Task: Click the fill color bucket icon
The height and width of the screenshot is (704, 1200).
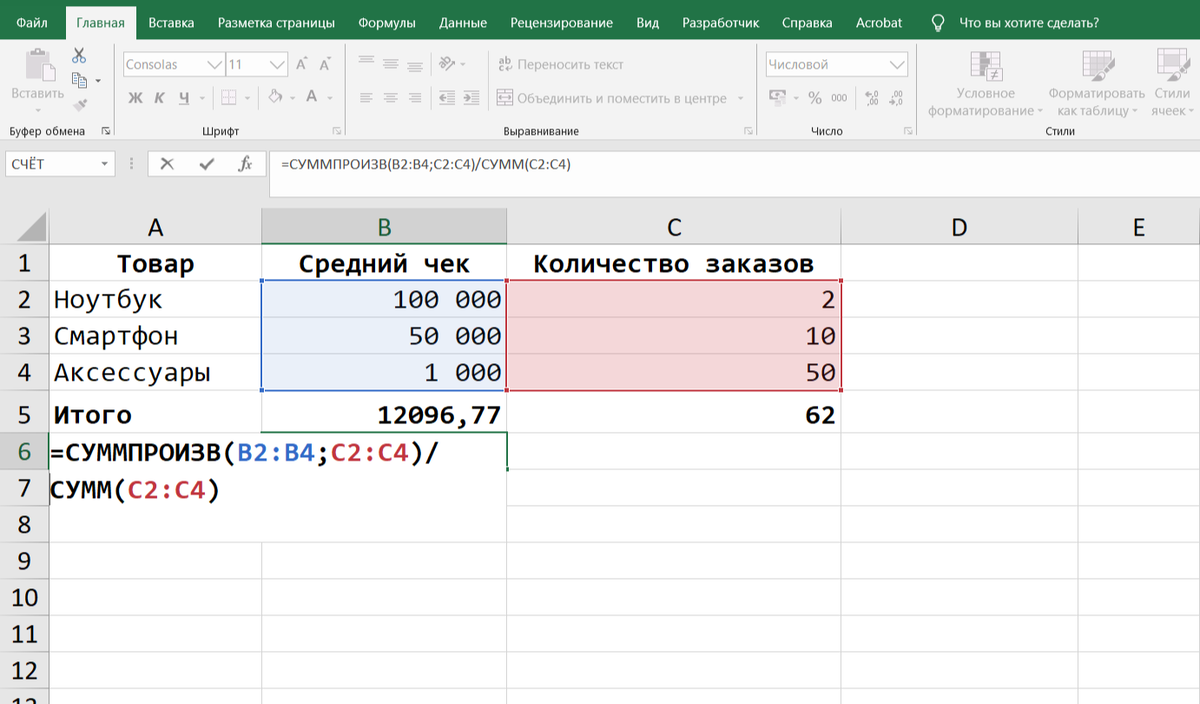Action: coord(275,98)
